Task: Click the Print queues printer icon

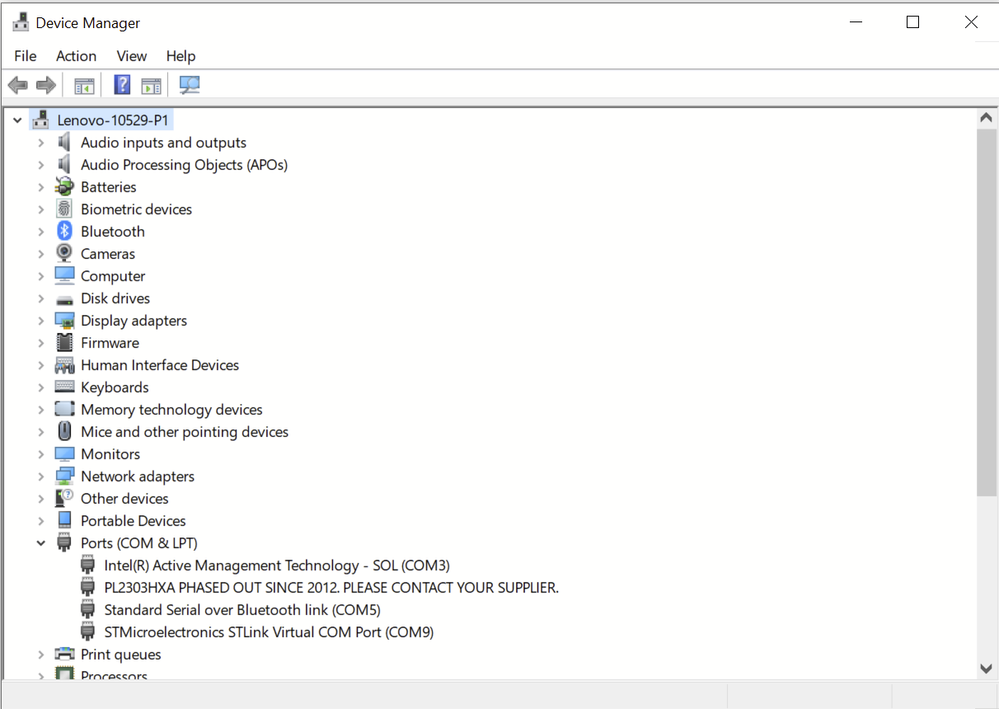Action: [x=64, y=654]
